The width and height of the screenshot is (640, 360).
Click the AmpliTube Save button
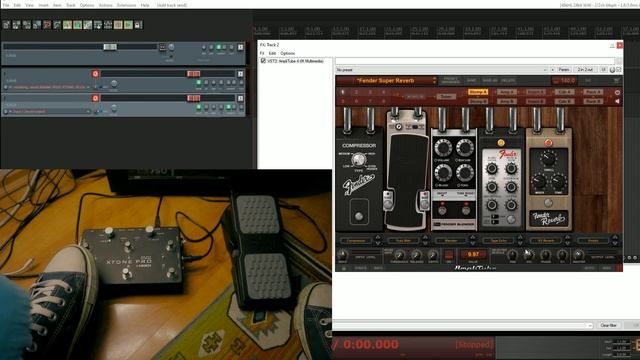(471, 80)
